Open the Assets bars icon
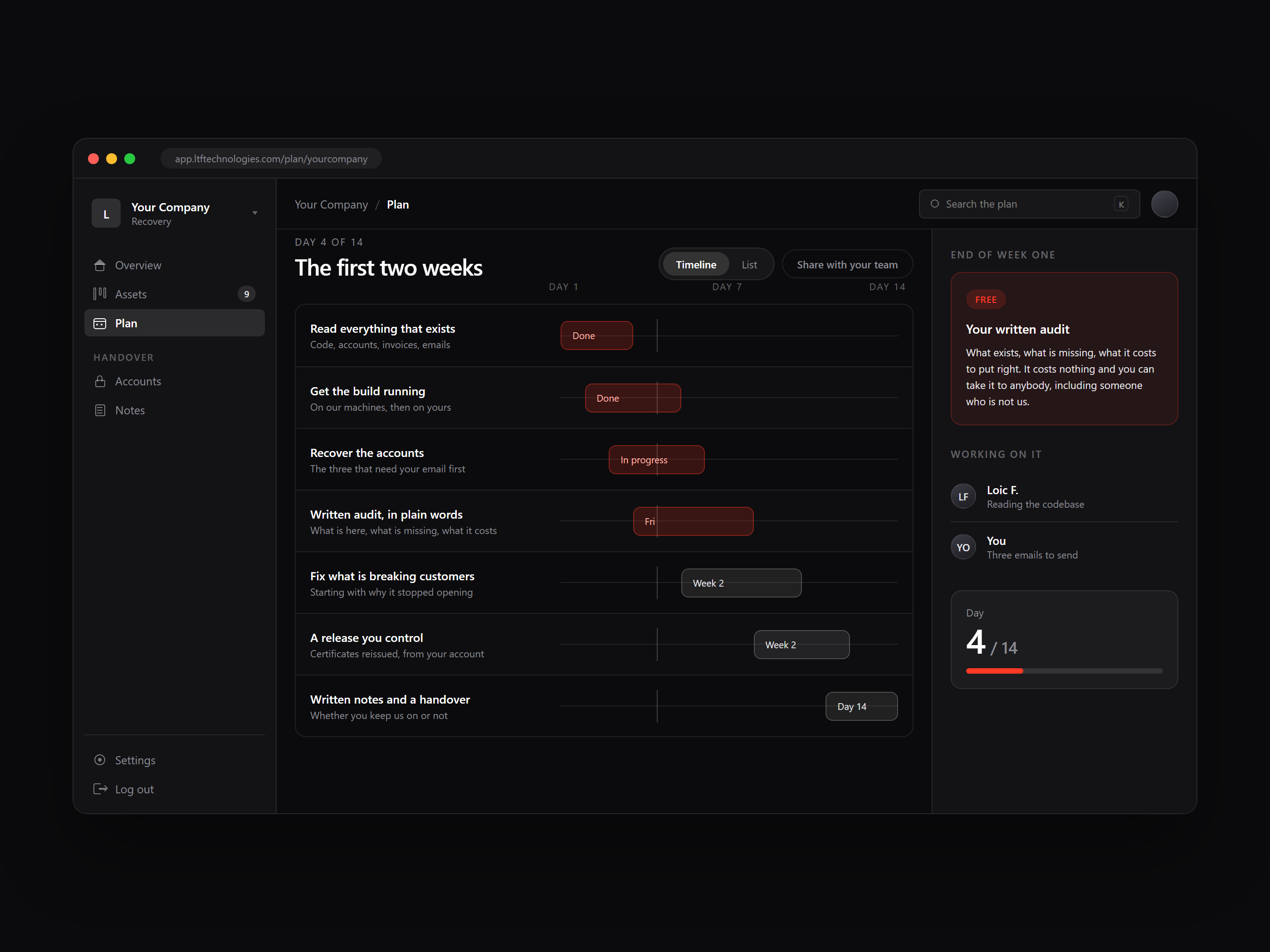The height and width of the screenshot is (952, 1270). pyautogui.click(x=100, y=294)
